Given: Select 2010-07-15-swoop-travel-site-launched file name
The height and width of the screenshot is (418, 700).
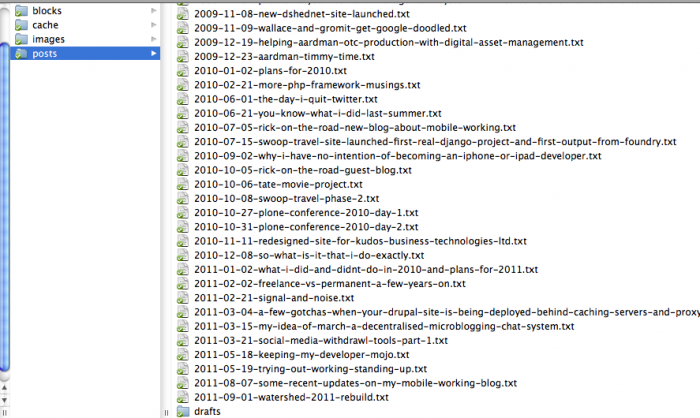Looking at the screenshot, I should pyautogui.click(x=435, y=142).
